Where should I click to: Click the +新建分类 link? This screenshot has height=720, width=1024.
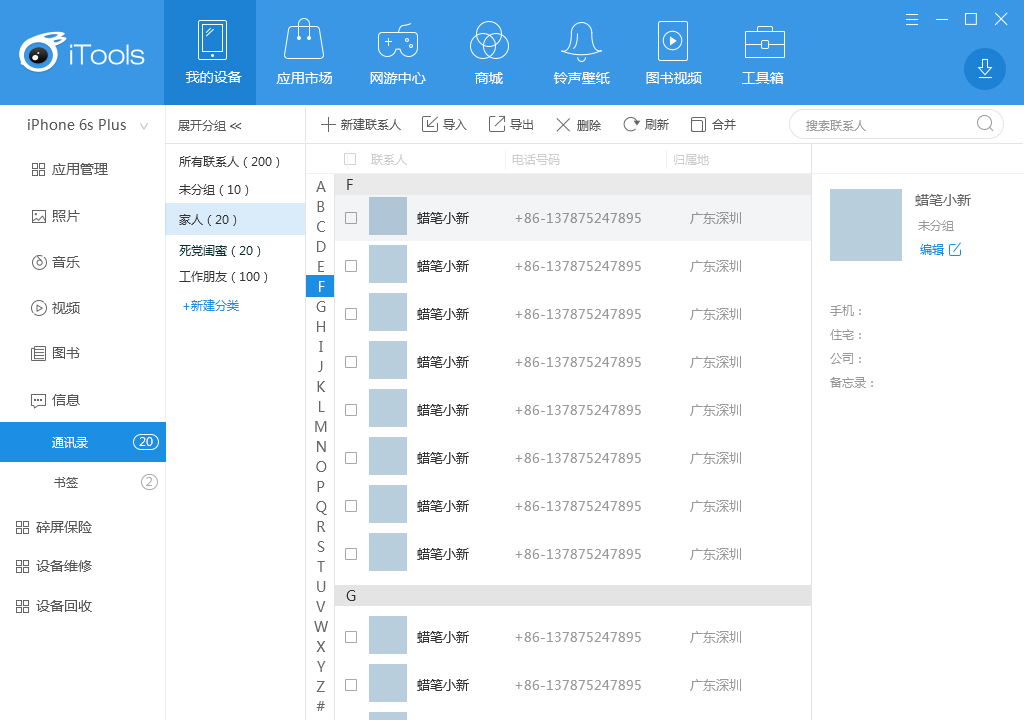click(211, 306)
